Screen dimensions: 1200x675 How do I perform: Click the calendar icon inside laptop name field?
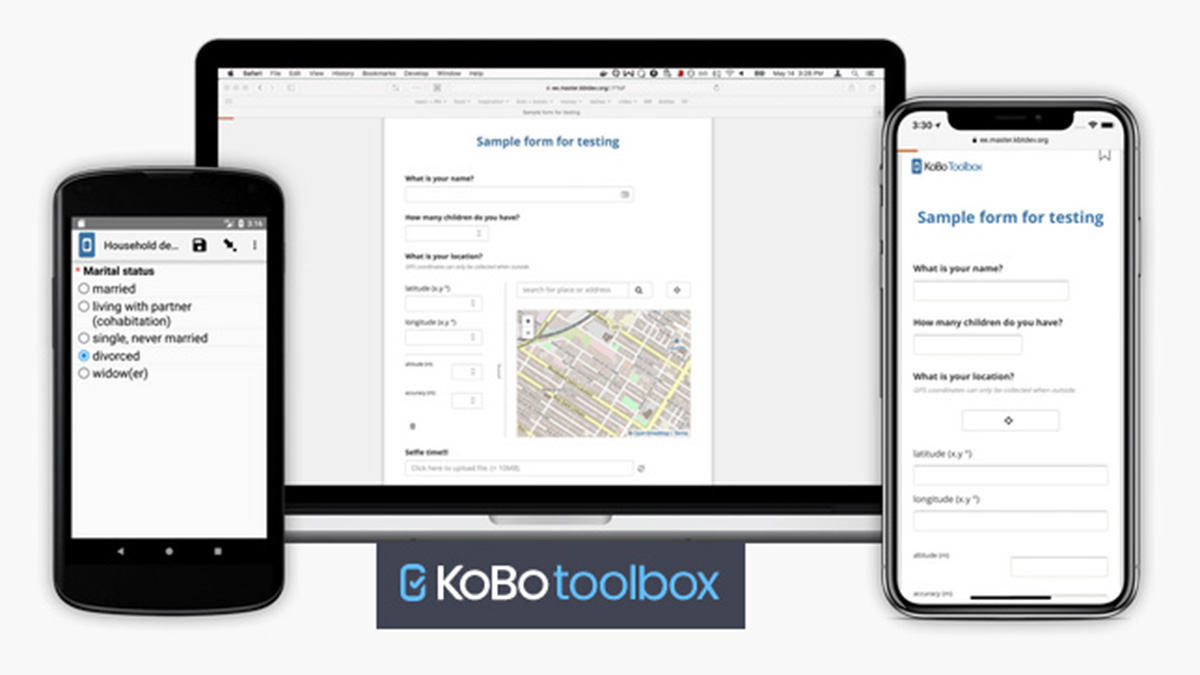tap(625, 195)
